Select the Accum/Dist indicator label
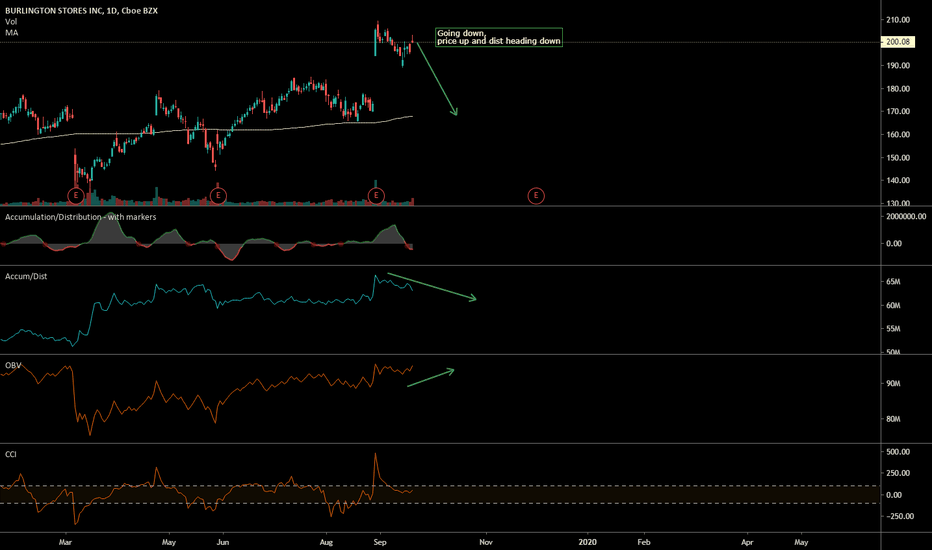 (26, 276)
